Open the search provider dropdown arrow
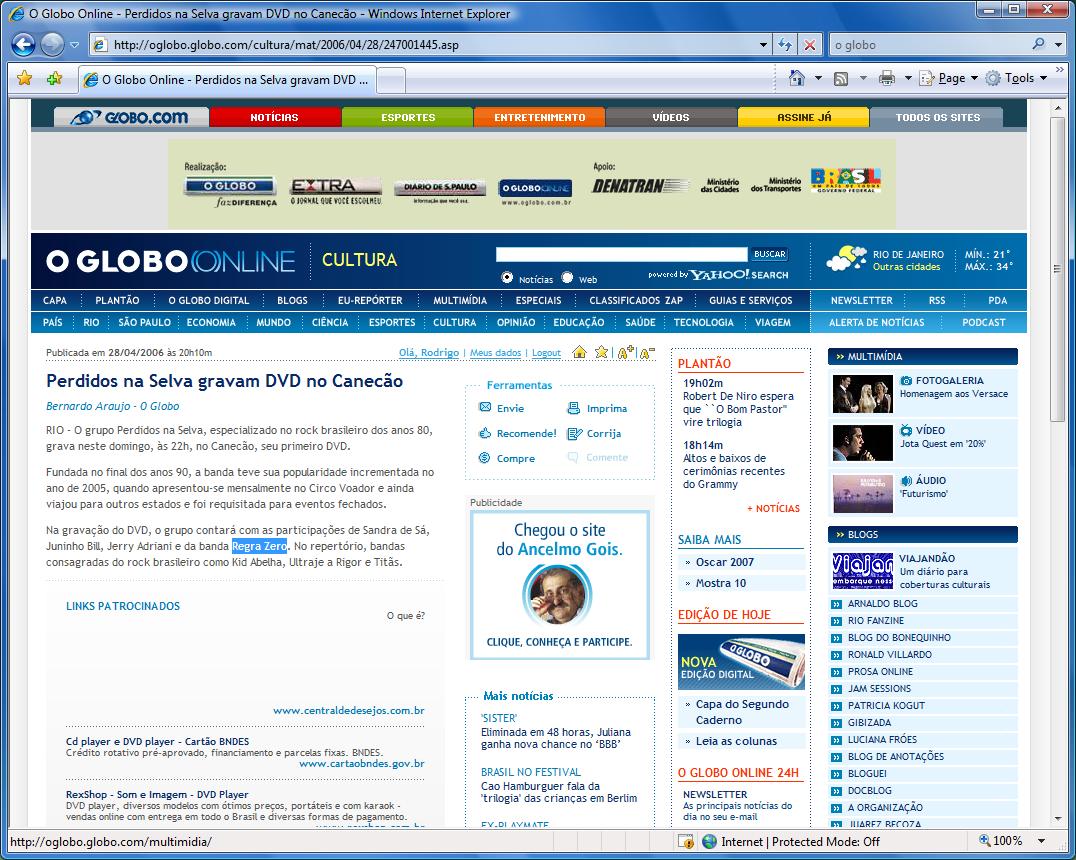This screenshot has height=860, width=1076. click(x=1058, y=45)
